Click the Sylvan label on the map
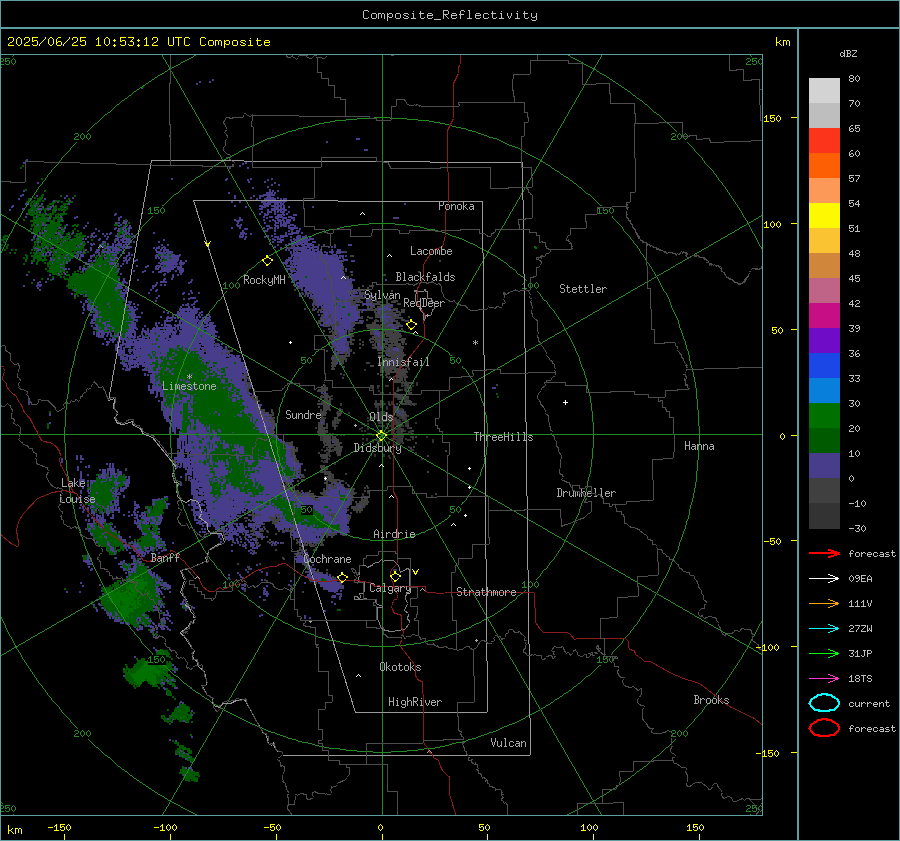 point(382,295)
